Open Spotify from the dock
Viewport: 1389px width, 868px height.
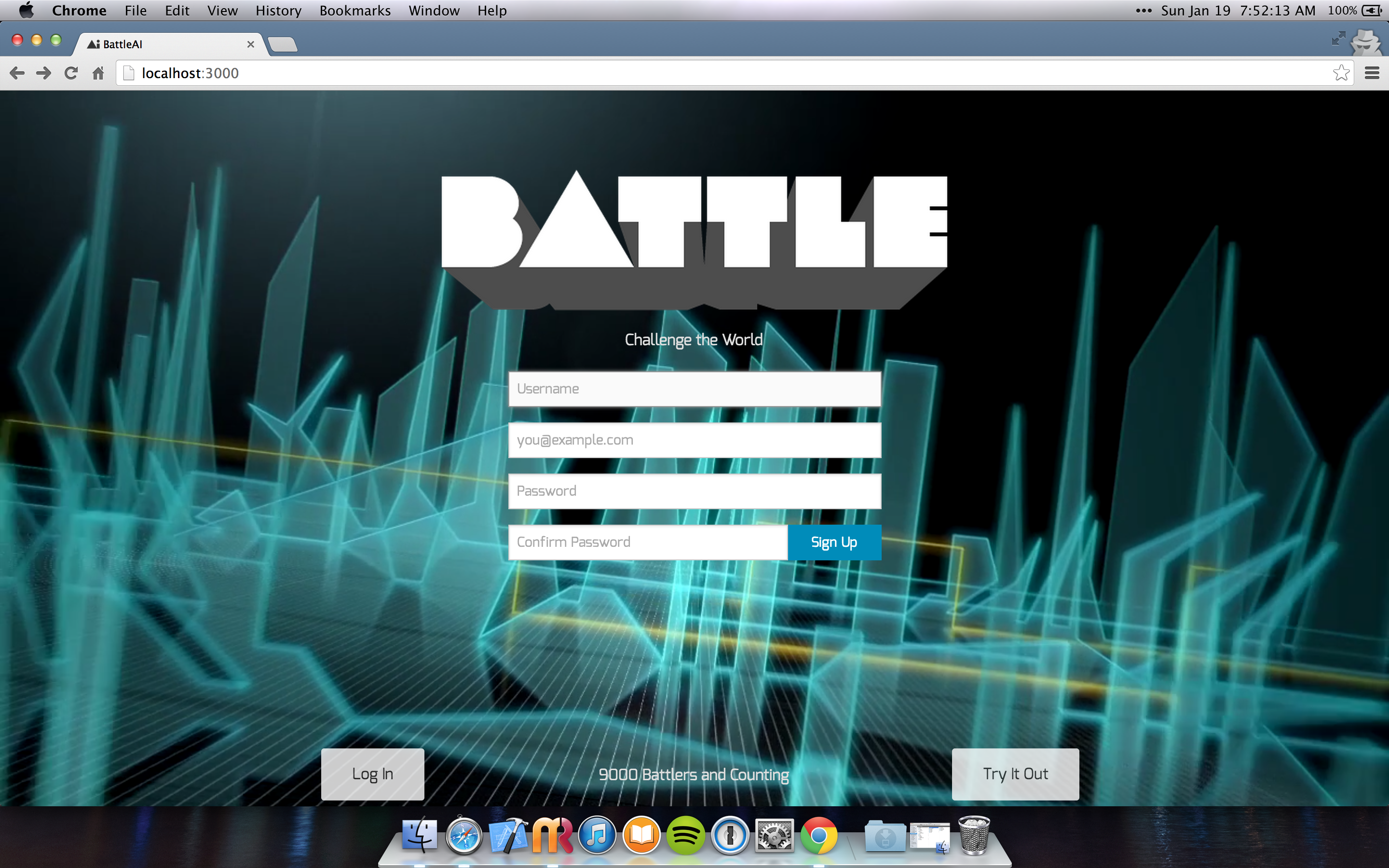point(685,835)
